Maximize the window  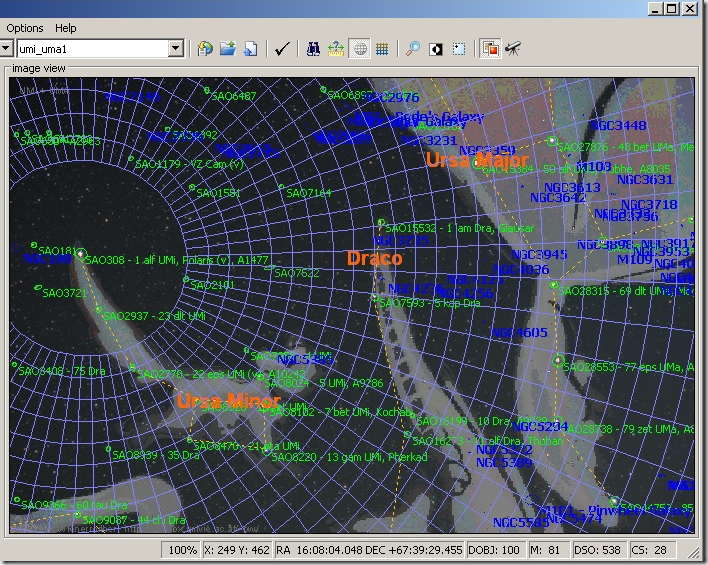pyautogui.click(x=672, y=9)
